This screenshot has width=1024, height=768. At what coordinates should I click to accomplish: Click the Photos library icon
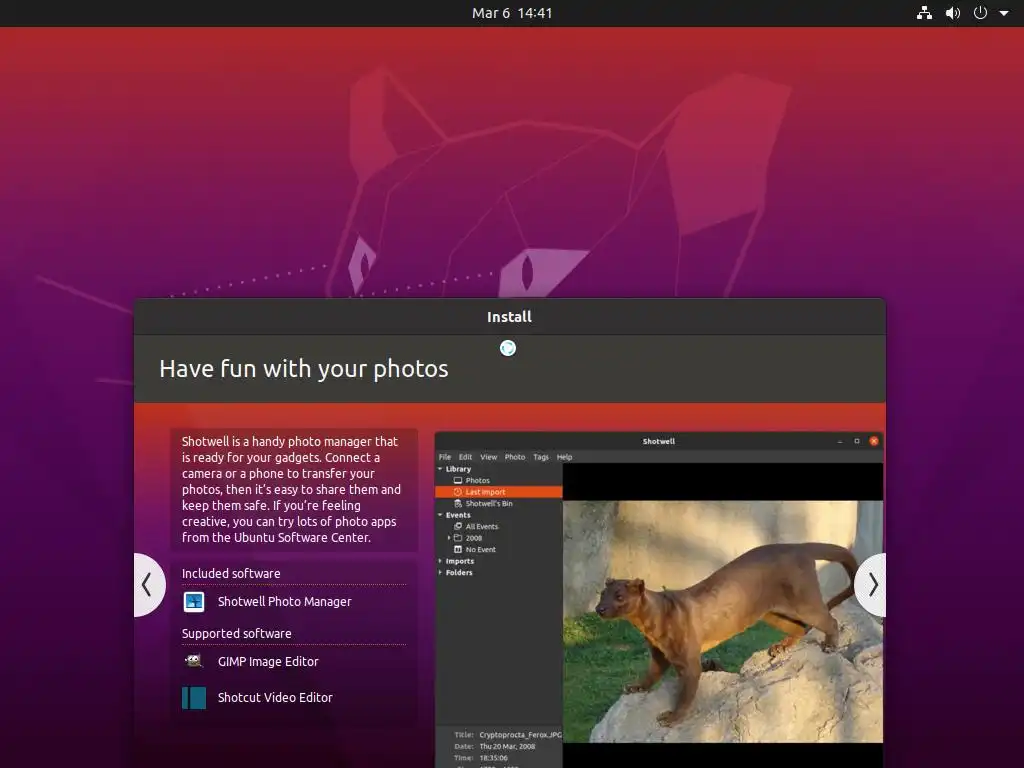tap(458, 481)
